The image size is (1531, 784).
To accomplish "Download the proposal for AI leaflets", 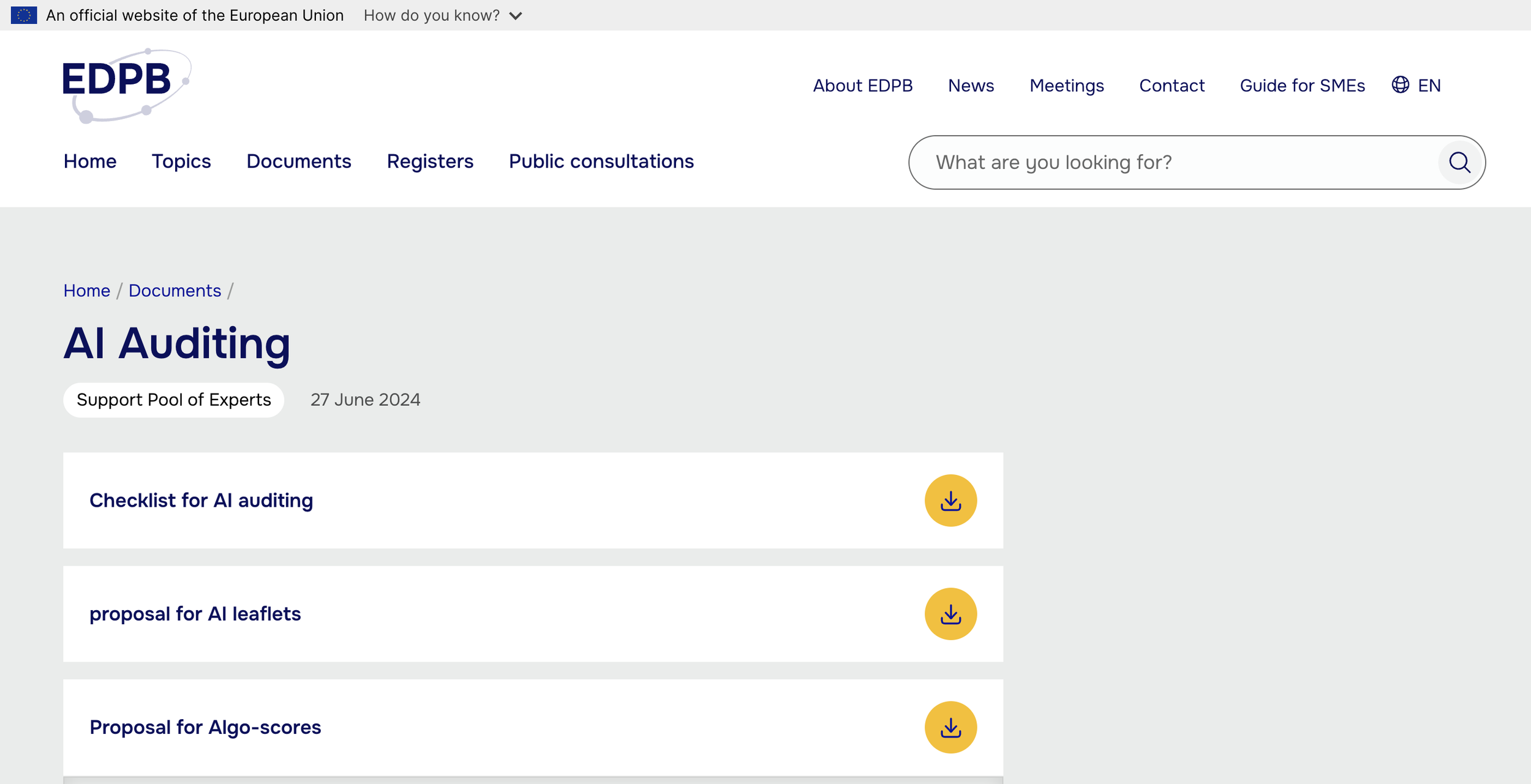I will [950, 614].
